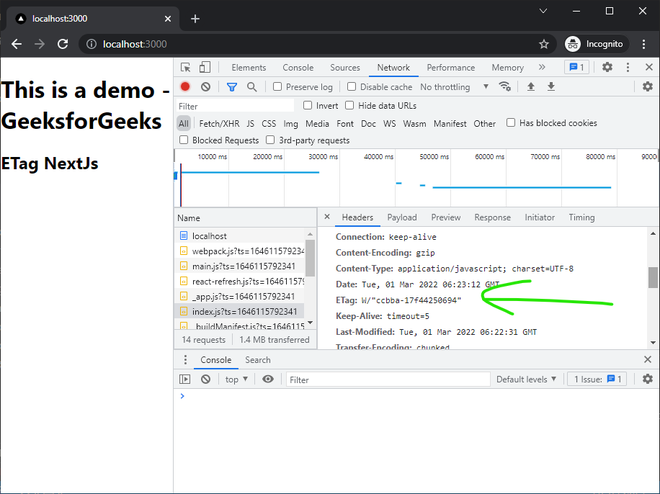This screenshot has height=494, width=660.
Task: Click the network Filter text field
Action: click(x=236, y=105)
